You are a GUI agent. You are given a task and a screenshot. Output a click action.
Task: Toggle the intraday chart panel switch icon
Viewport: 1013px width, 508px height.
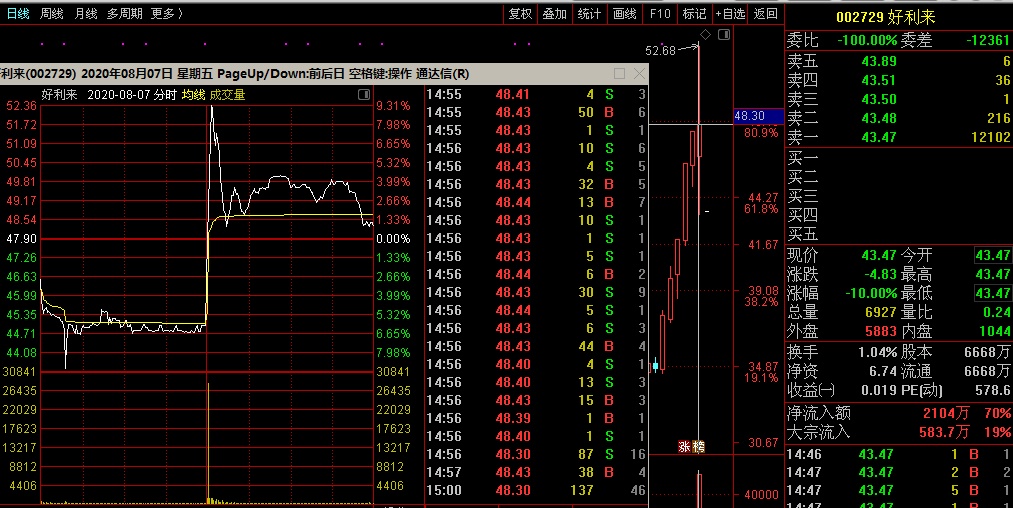tap(363, 95)
